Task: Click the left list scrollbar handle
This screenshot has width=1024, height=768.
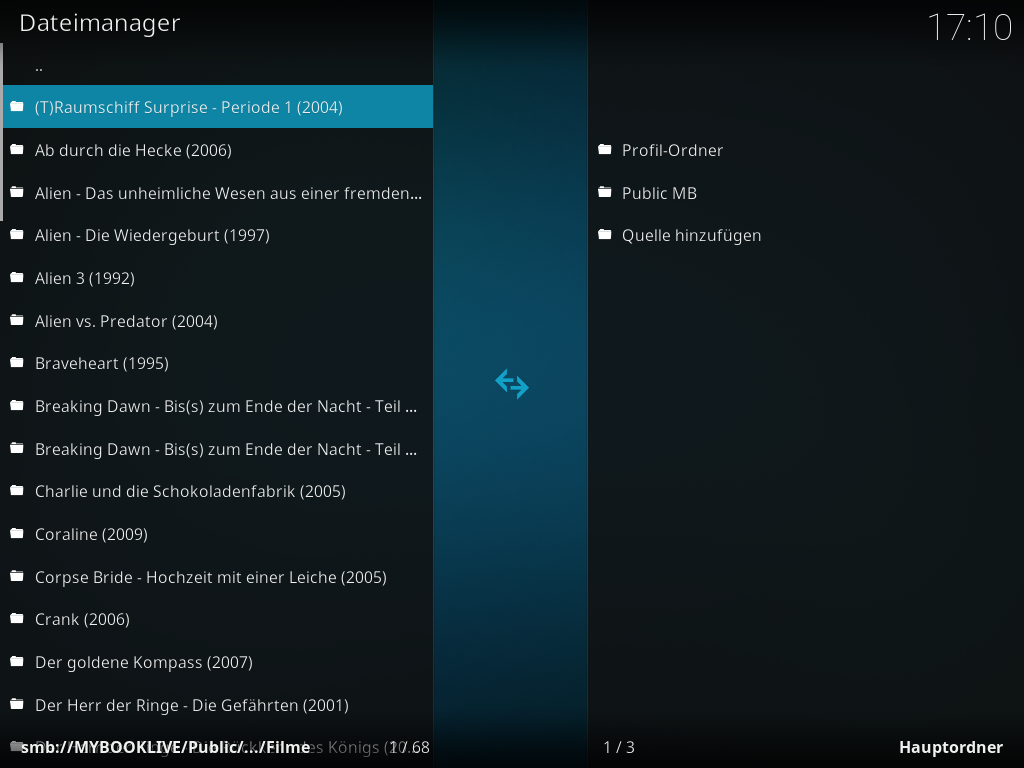Action: tap(1, 132)
